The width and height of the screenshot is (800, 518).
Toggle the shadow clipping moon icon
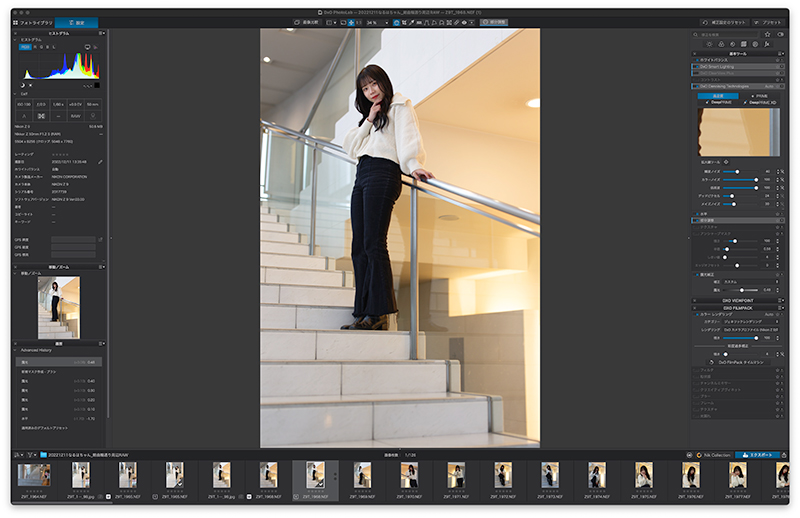(x=23, y=85)
